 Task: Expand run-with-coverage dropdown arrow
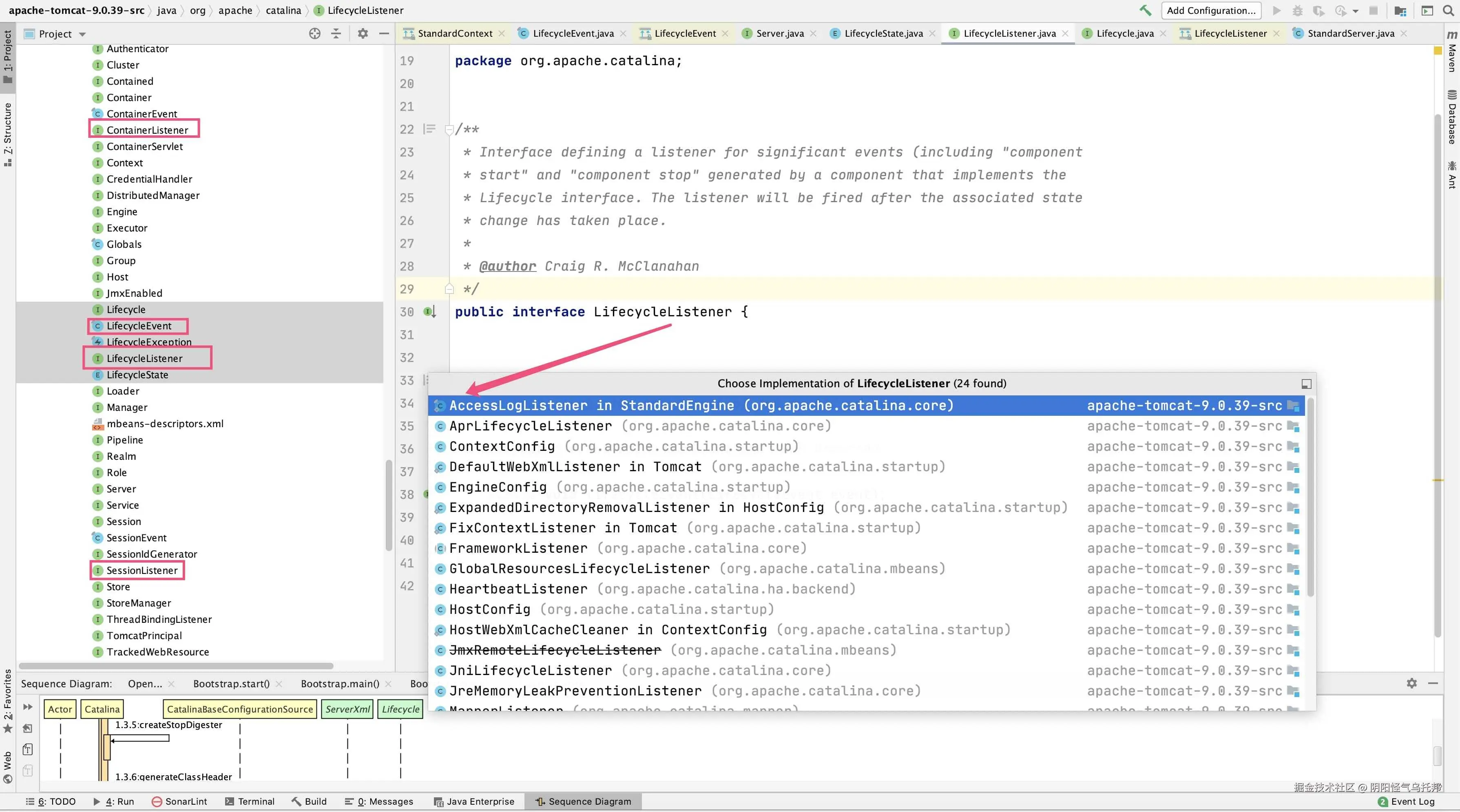click(x=1355, y=11)
